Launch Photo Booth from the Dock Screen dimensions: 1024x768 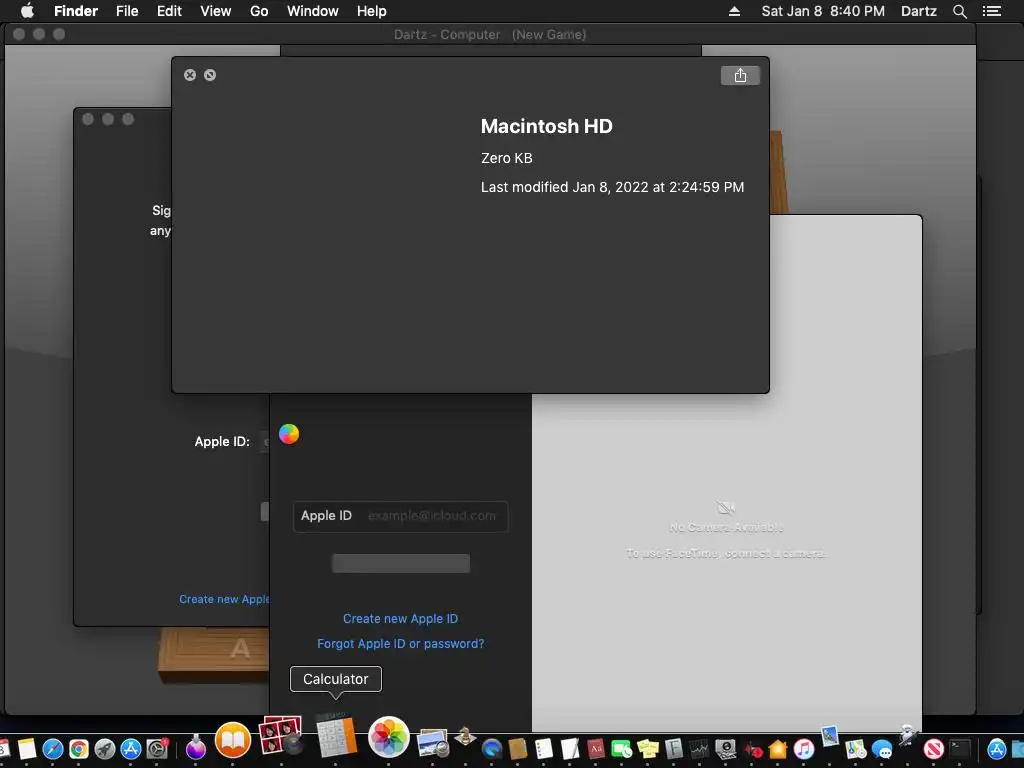[x=281, y=736]
